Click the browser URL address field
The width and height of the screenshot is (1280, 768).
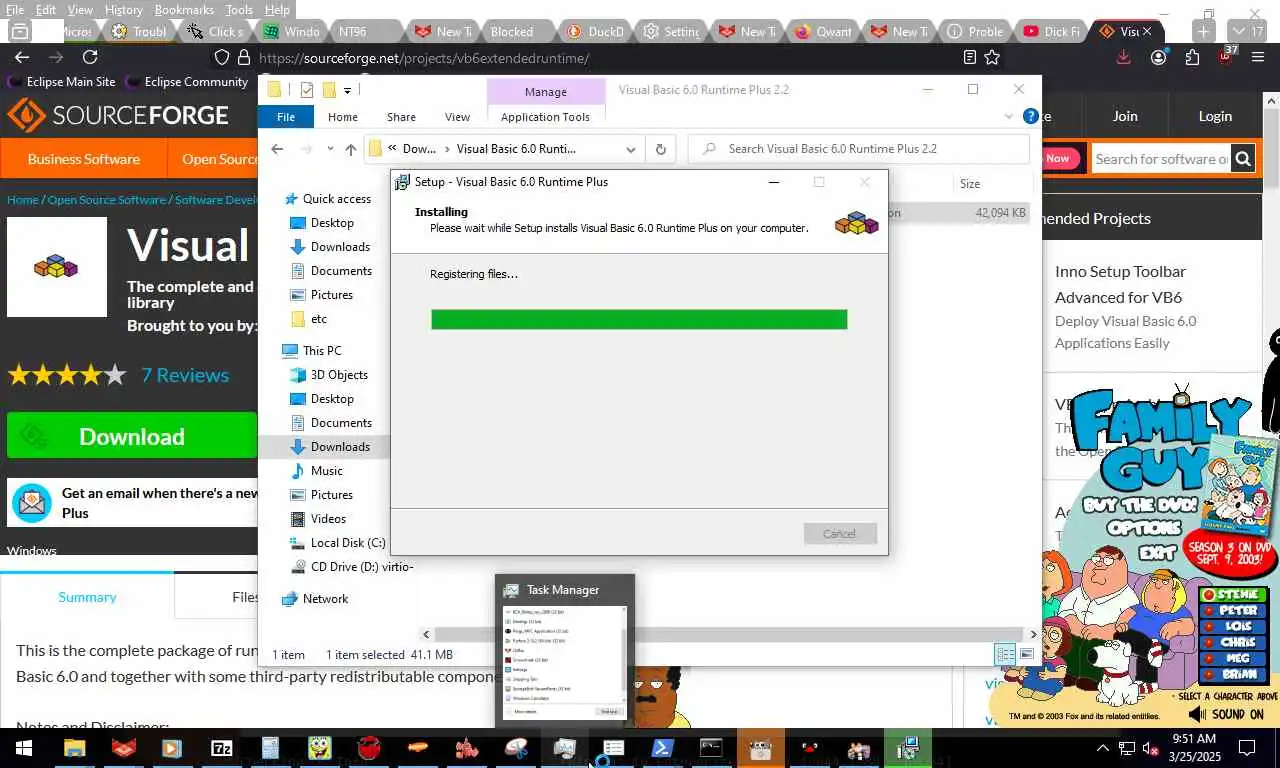pos(600,58)
